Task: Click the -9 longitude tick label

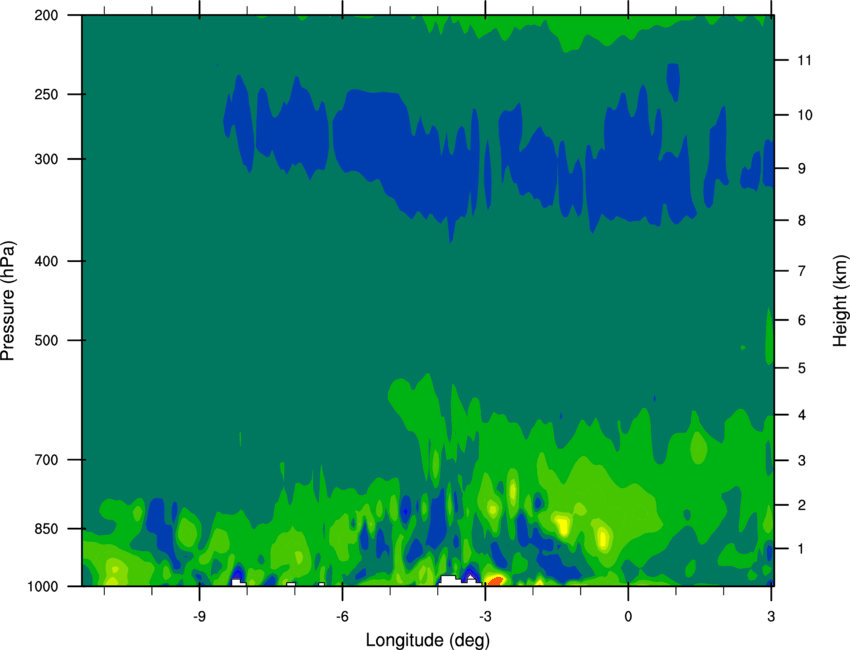Action: point(199,616)
